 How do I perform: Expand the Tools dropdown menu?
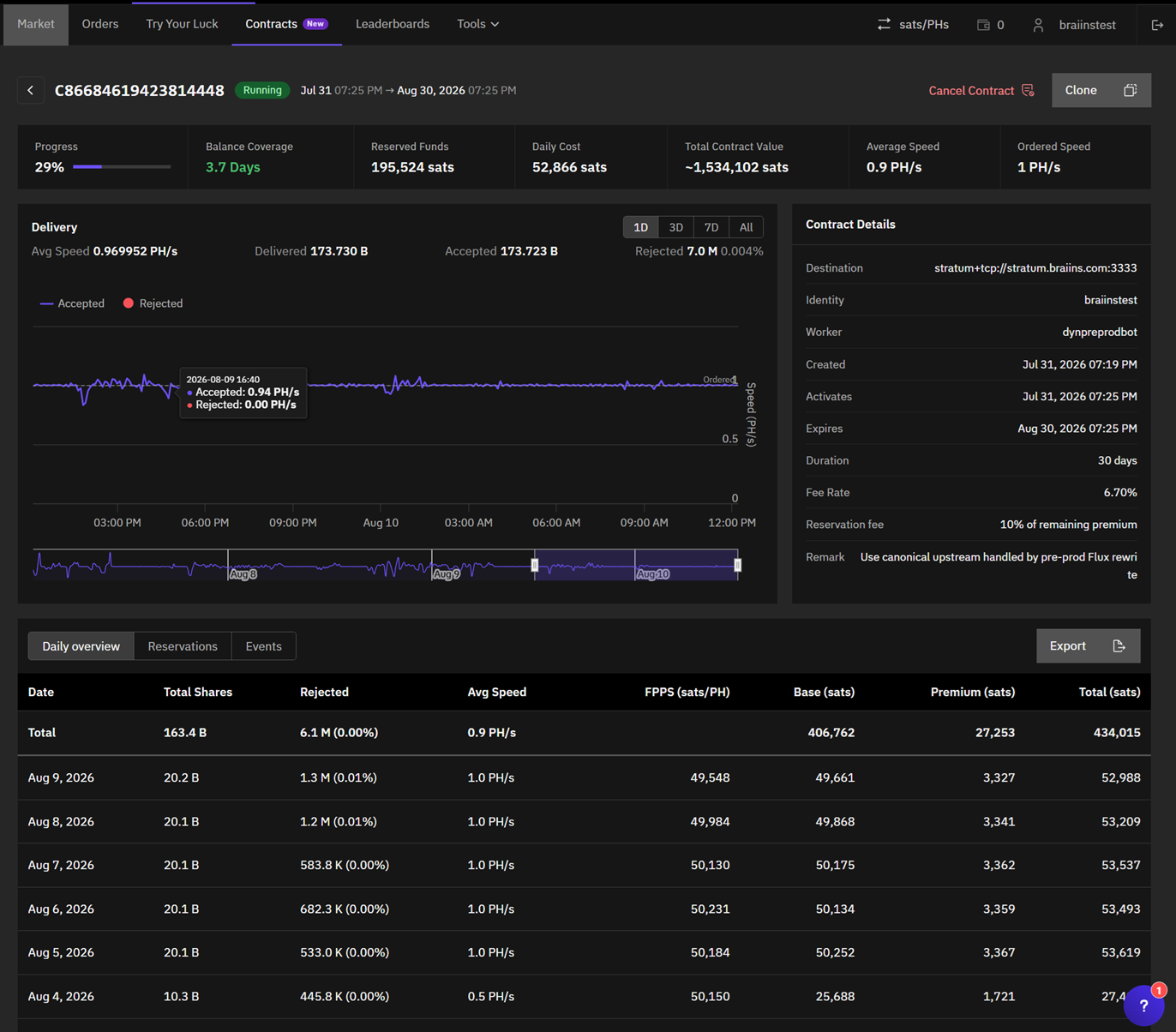pos(477,24)
